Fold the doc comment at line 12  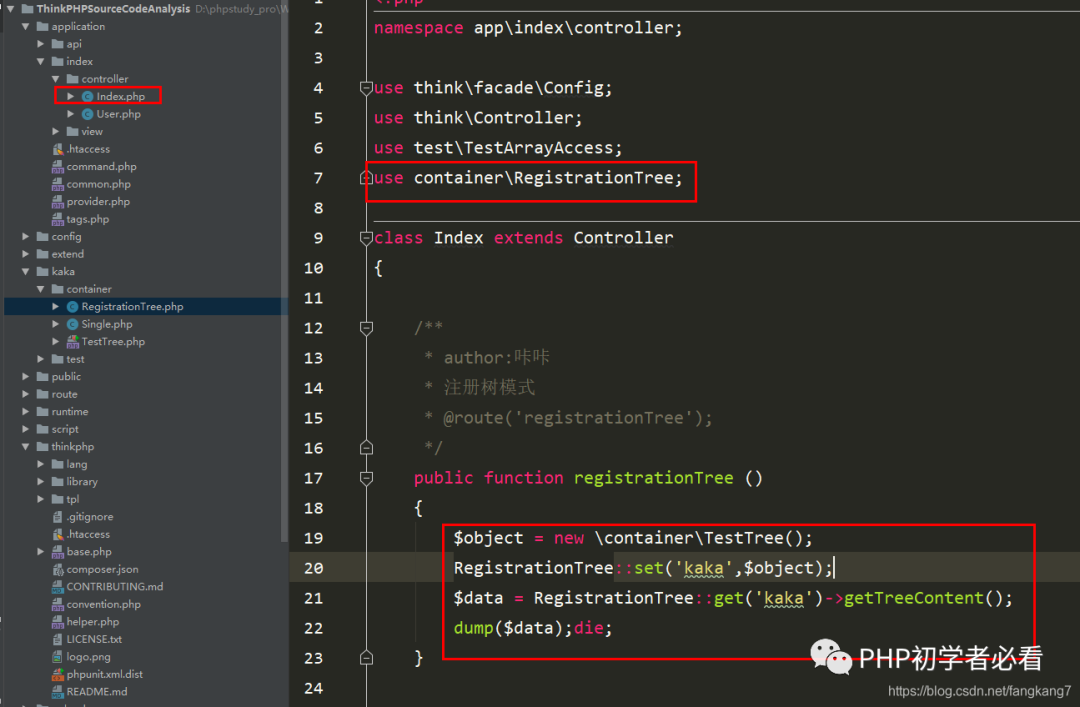[366, 329]
